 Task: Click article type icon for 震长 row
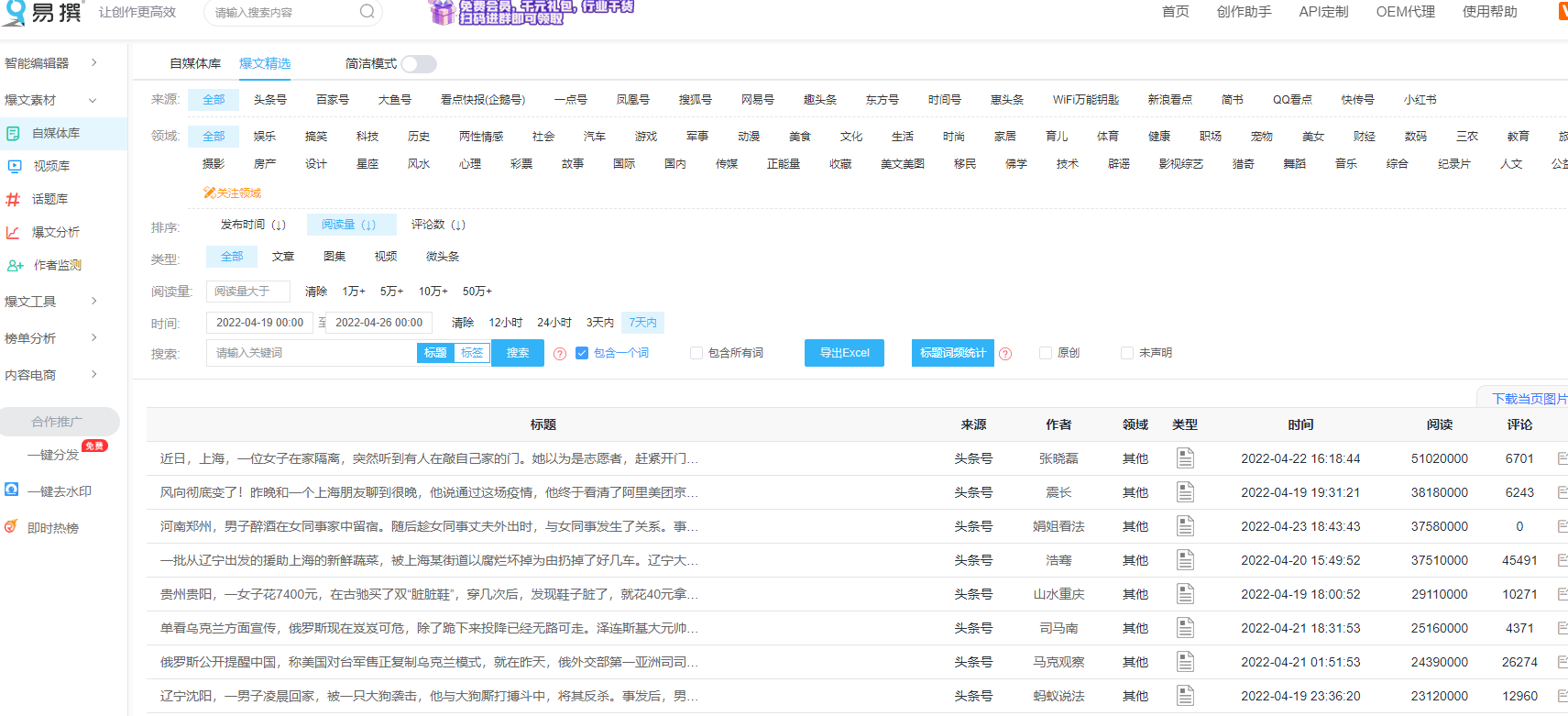1185,491
